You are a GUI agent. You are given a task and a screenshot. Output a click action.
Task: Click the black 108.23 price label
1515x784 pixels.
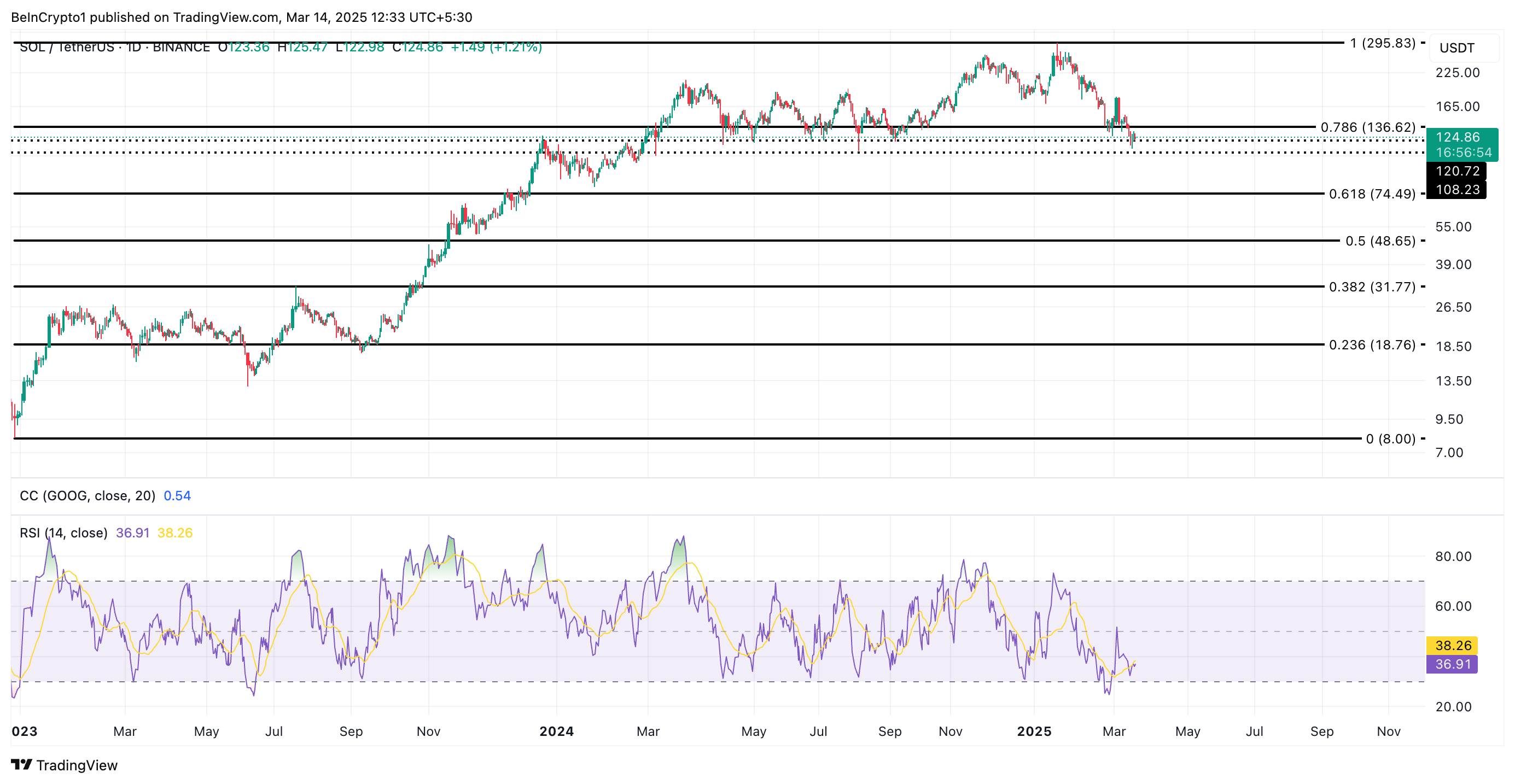[x=1458, y=190]
